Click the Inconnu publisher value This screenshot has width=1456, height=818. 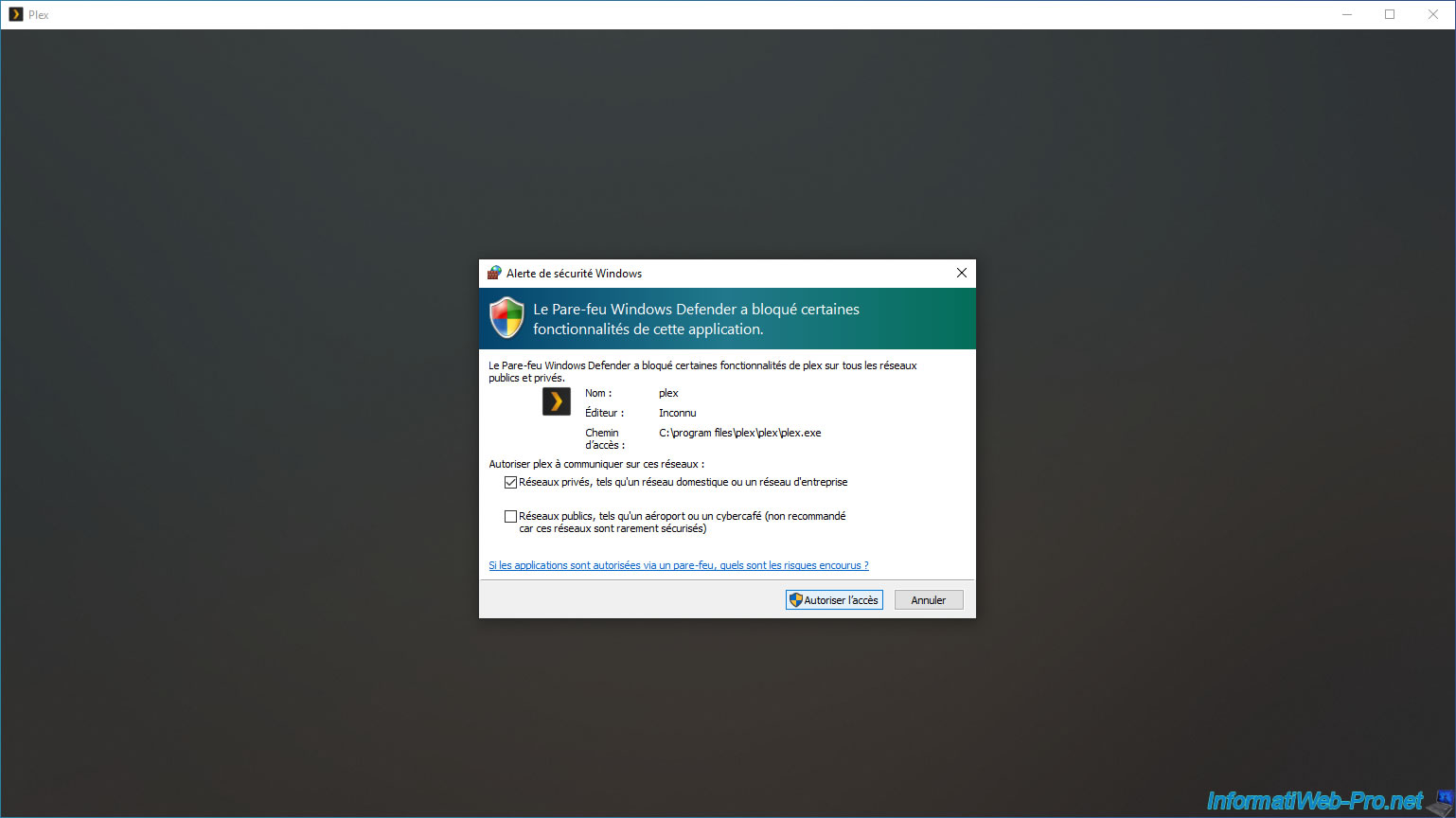[677, 413]
